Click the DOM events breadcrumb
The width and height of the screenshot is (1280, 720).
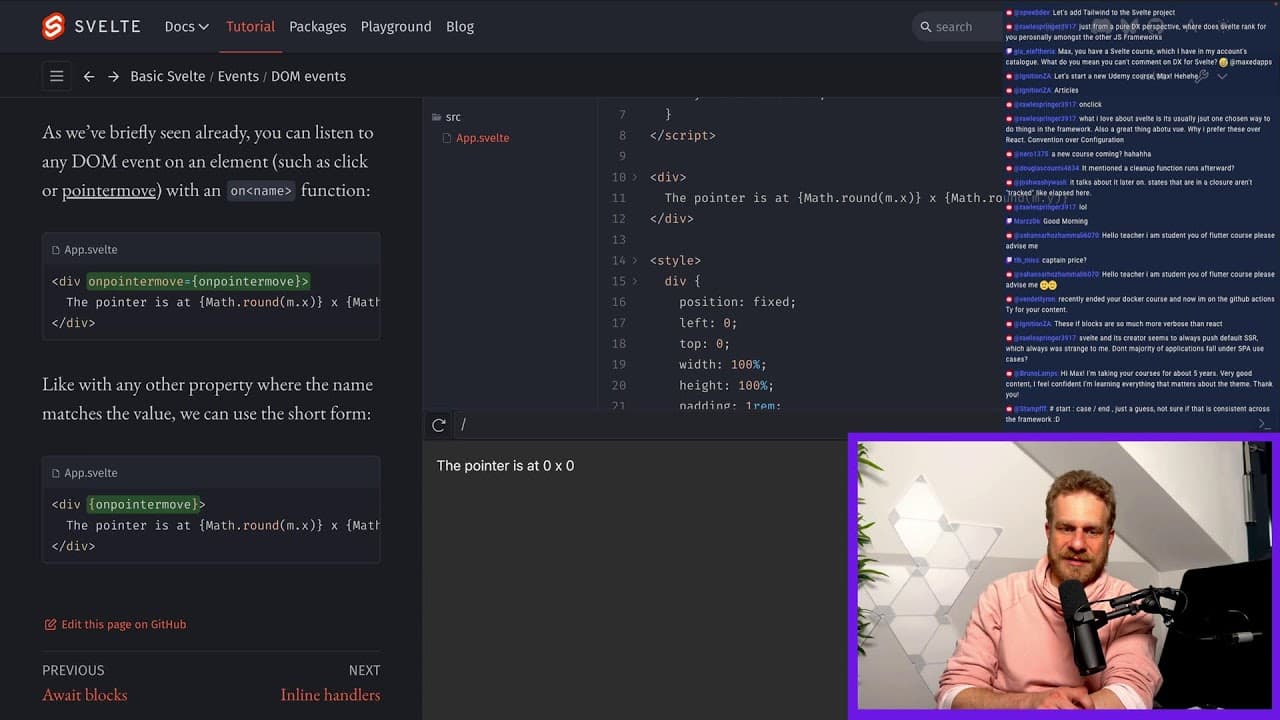point(308,76)
